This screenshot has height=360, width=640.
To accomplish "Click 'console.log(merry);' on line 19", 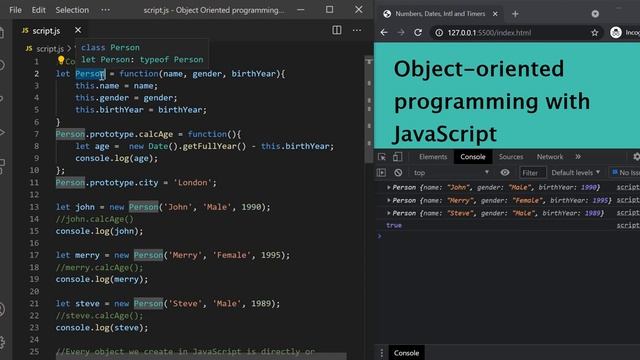I will pos(102,280).
